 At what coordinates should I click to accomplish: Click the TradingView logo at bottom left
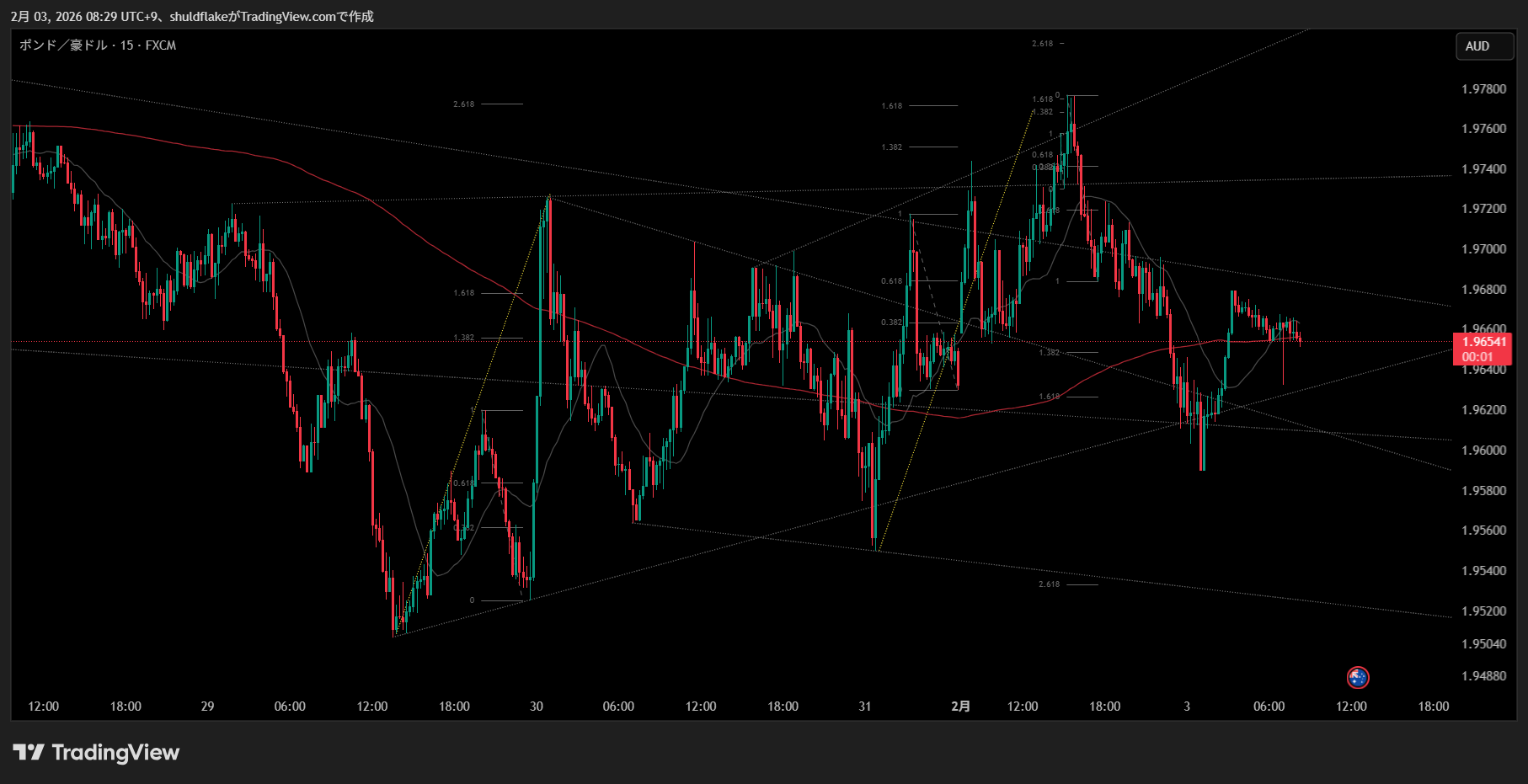pos(96,752)
